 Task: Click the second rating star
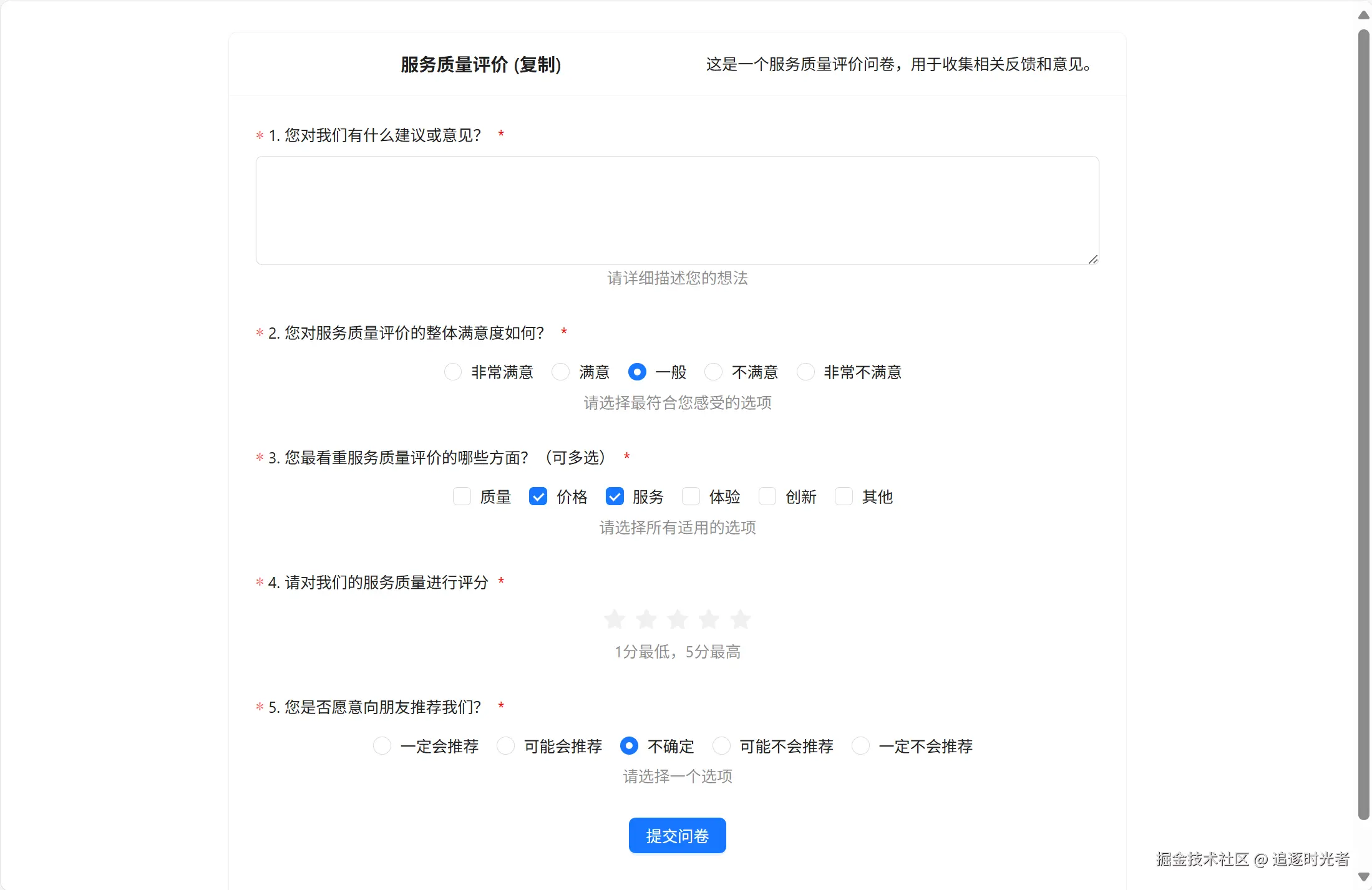tap(646, 619)
